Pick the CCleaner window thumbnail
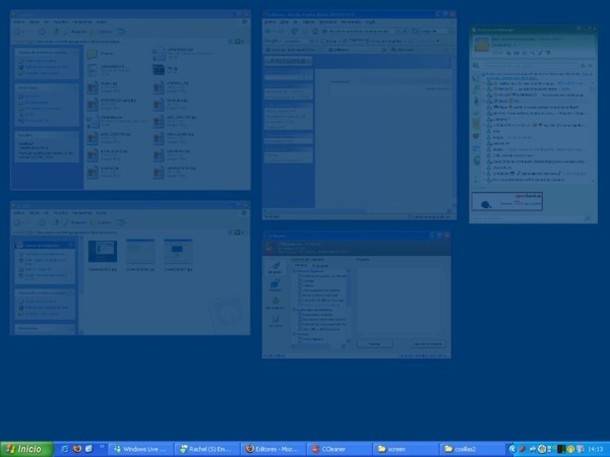The image size is (610, 457). [x=357, y=295]
